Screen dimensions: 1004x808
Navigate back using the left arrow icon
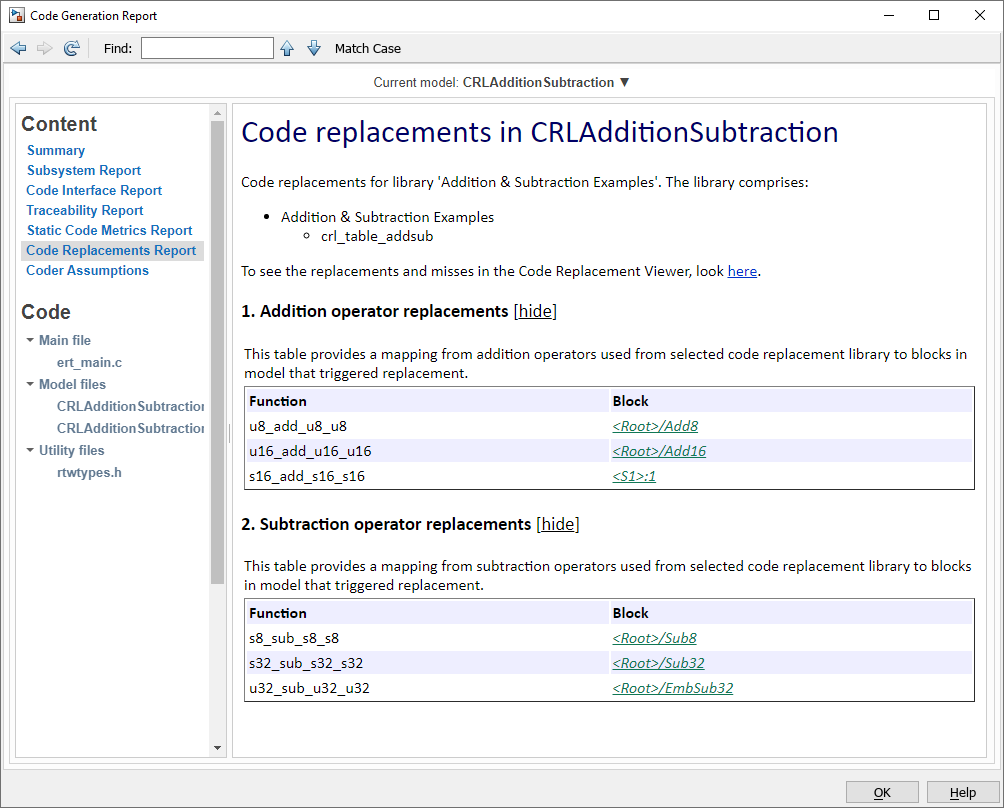point(18,47)
